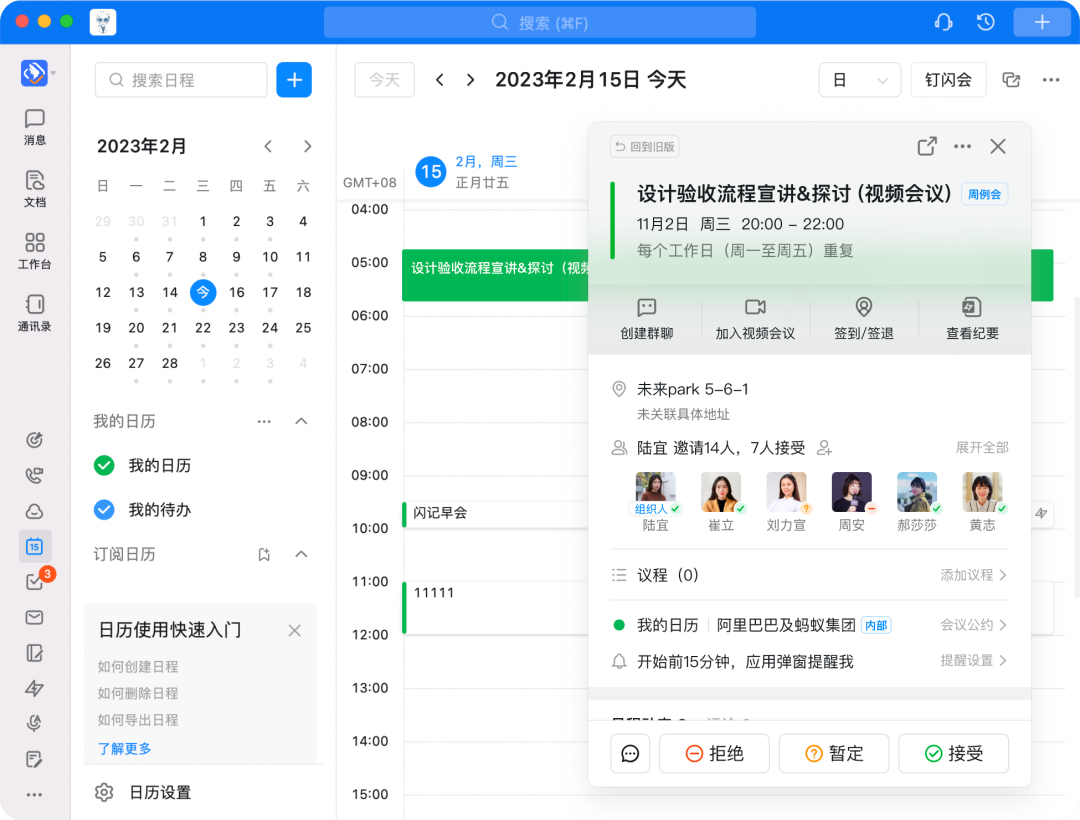Click the 签到/签退 location icon

(864, 308)
